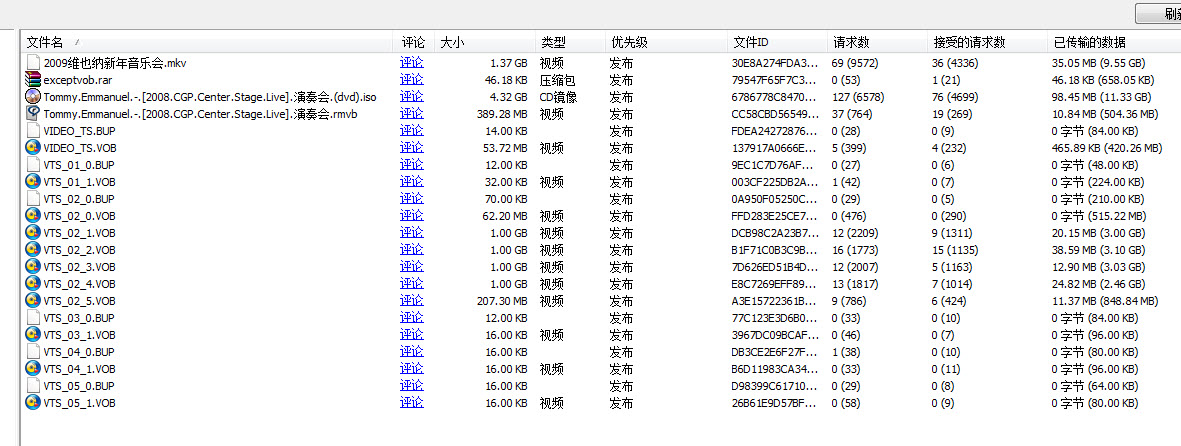Open 评论 link for VIDEO_TS.VOB

[x=411, y=148]
